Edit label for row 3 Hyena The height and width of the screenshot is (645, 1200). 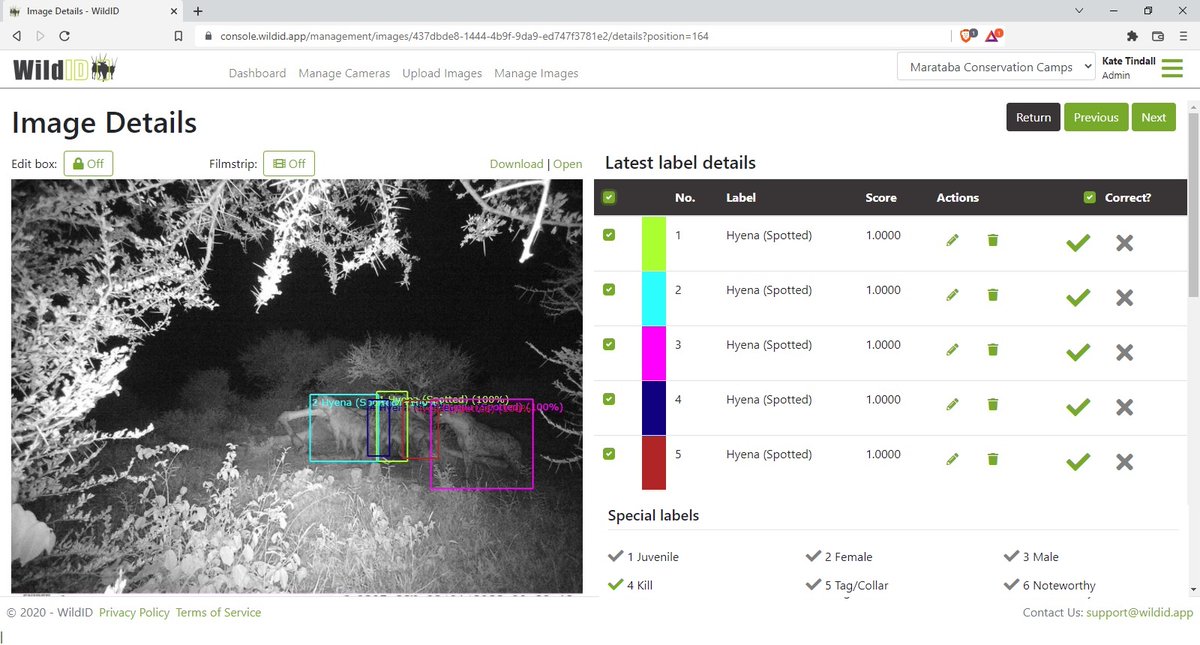pos(952,349)
